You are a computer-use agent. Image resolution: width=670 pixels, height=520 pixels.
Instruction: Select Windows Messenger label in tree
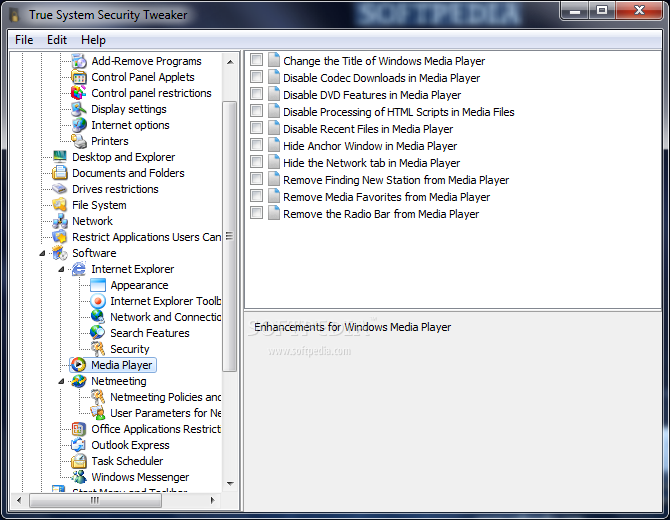click(140, 477)
